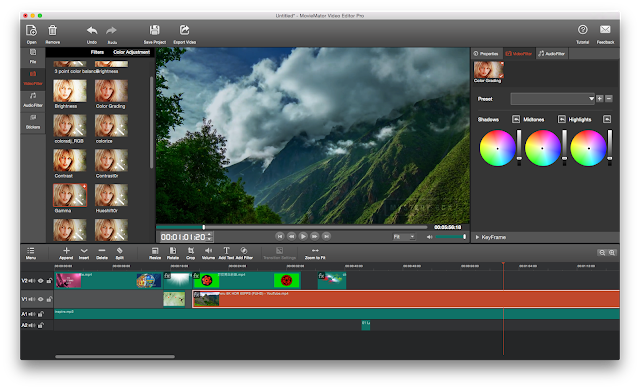Screen dimensions: 640x389
Task: Select the Color Grading filter thumbnail in list
Action: 111,91
